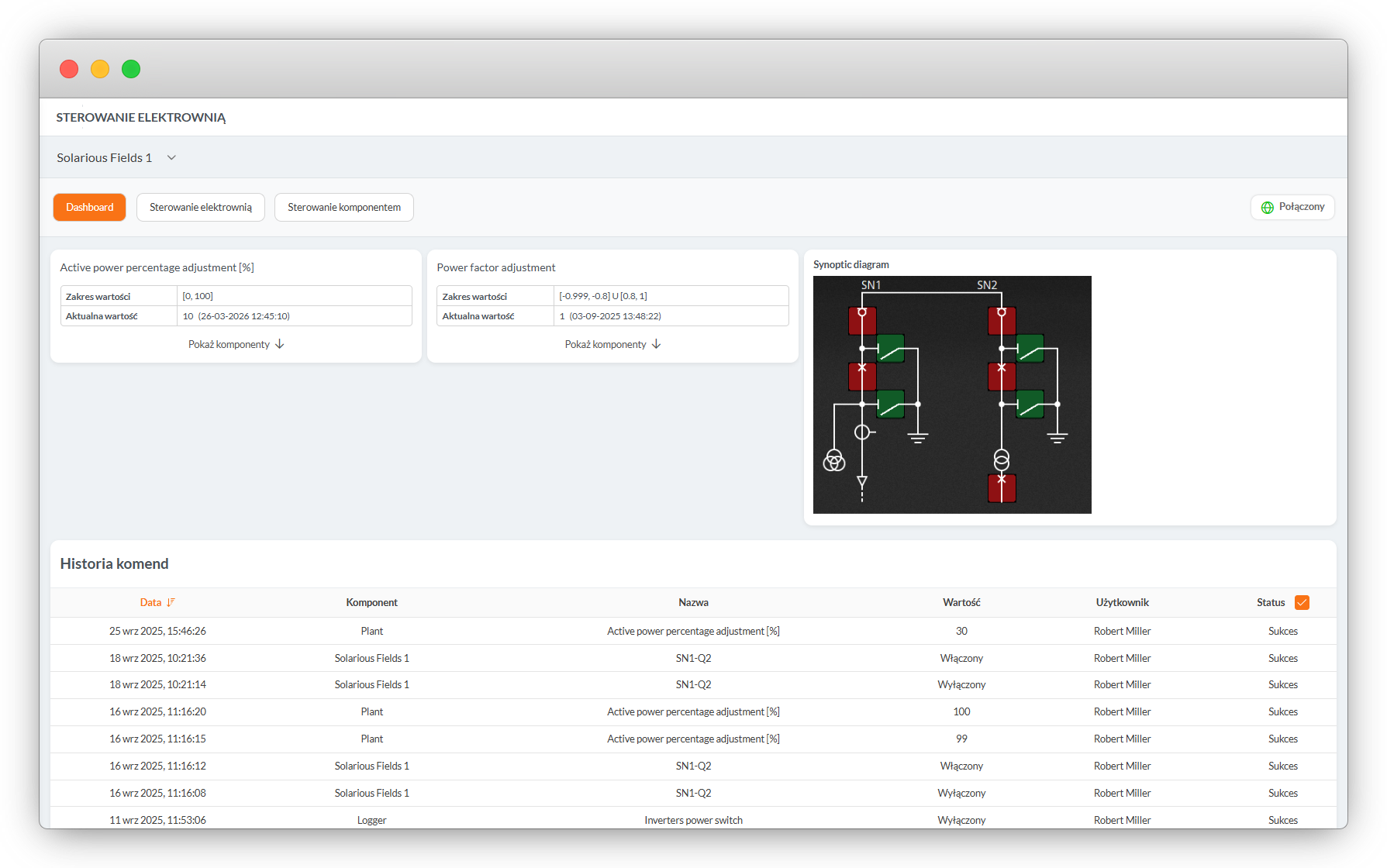The width and height of the screenshot is (1387, 868).
Task: Click the upper green earthing switch on SN1
Action: click(890, 349)
